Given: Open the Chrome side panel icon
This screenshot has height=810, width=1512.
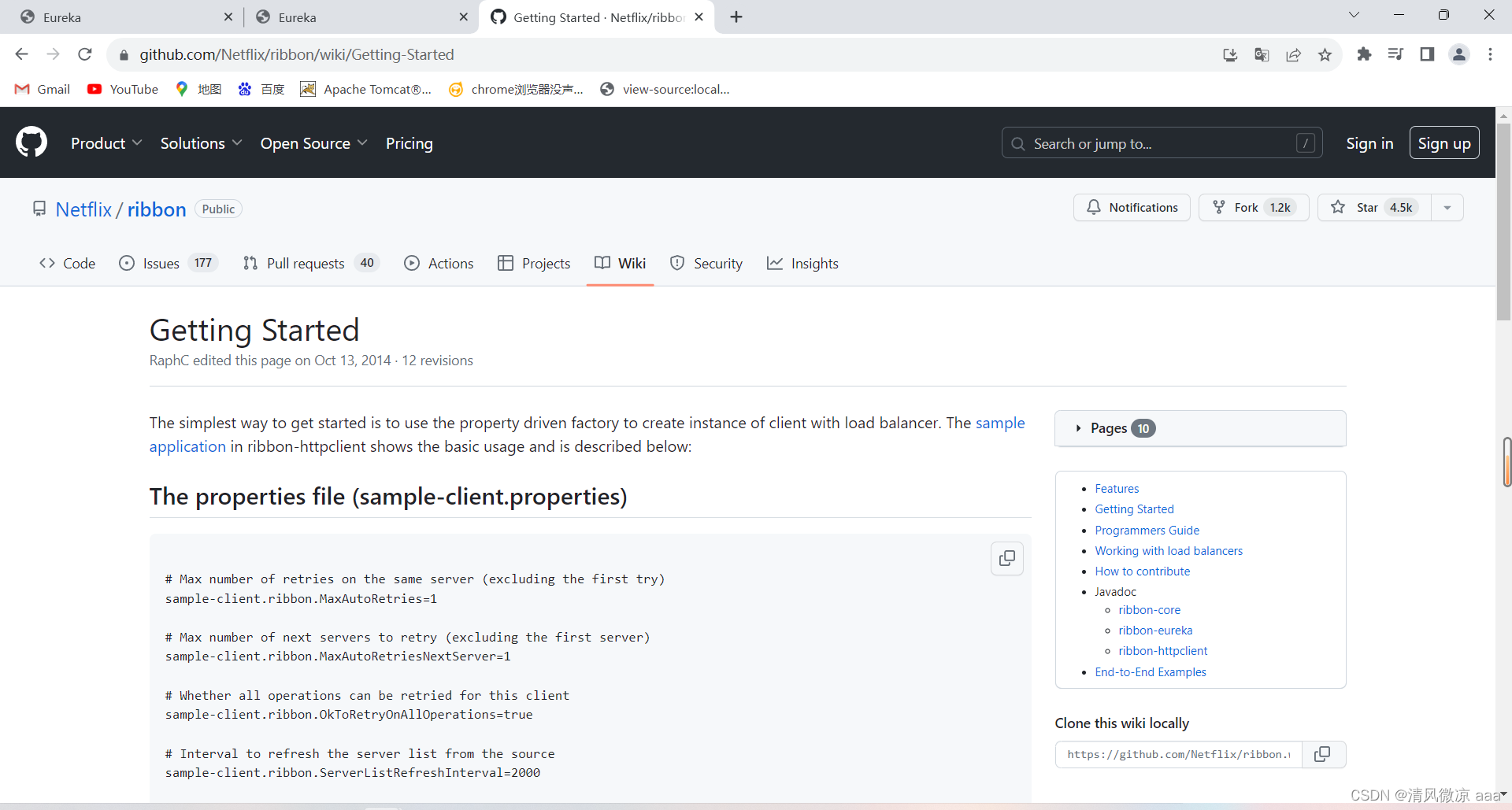Looking at the screenshot, I should tap(1427, 54).
